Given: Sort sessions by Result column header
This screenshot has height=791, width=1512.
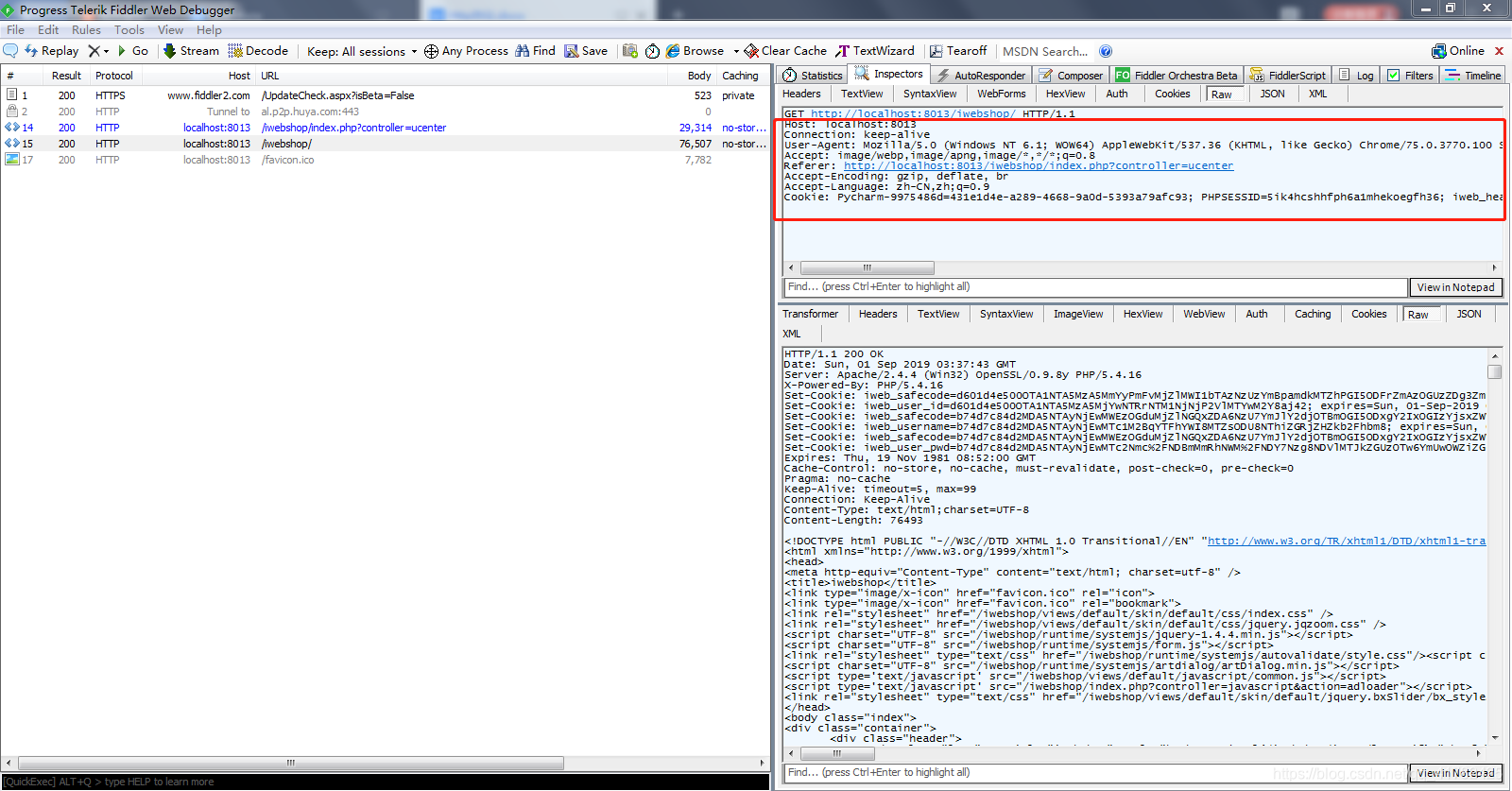Looking at the screenshot, I should 66,76.
